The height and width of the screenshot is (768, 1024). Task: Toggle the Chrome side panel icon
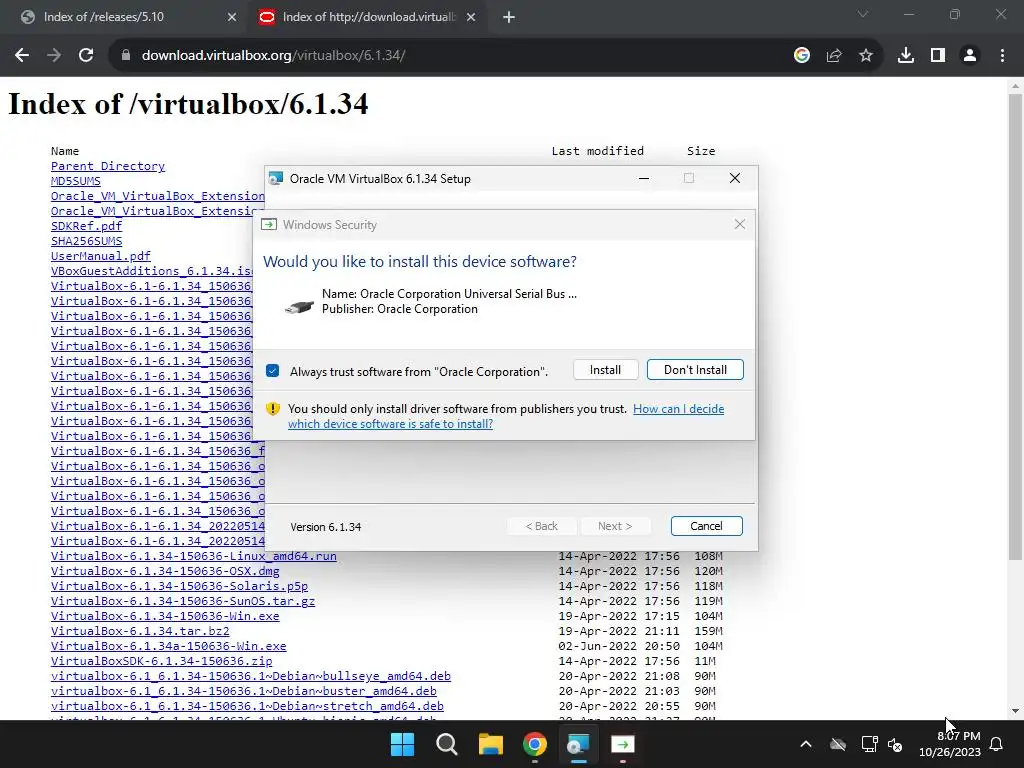tap(938, 56)
